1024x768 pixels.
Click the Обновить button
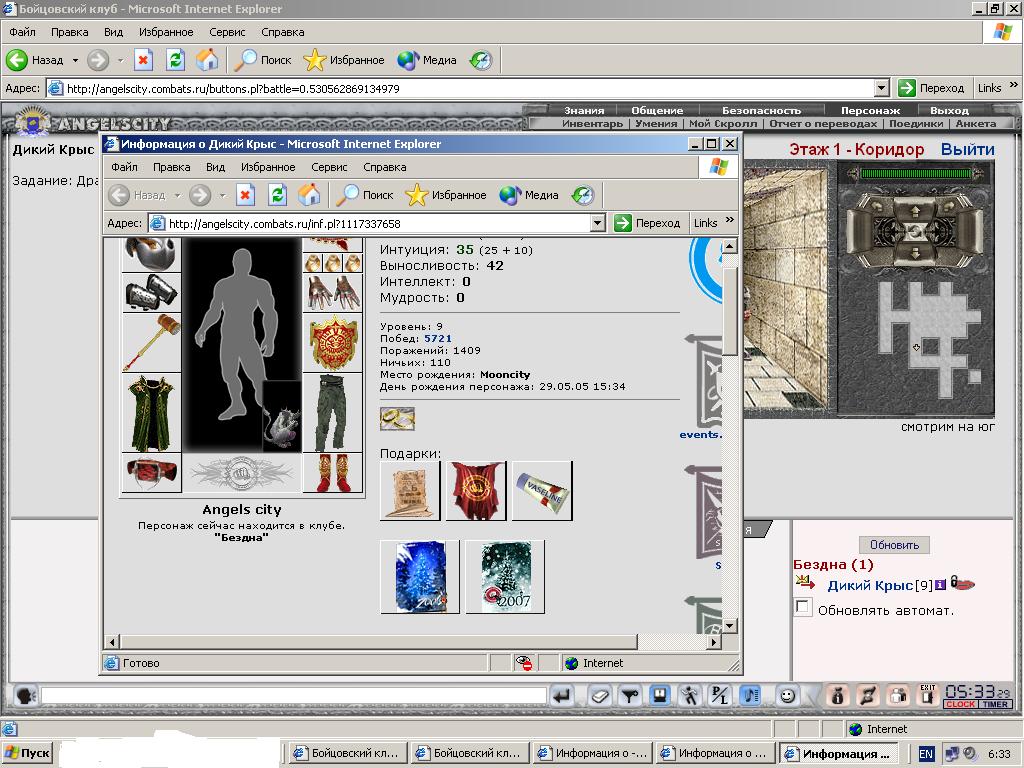click(894, 545)
